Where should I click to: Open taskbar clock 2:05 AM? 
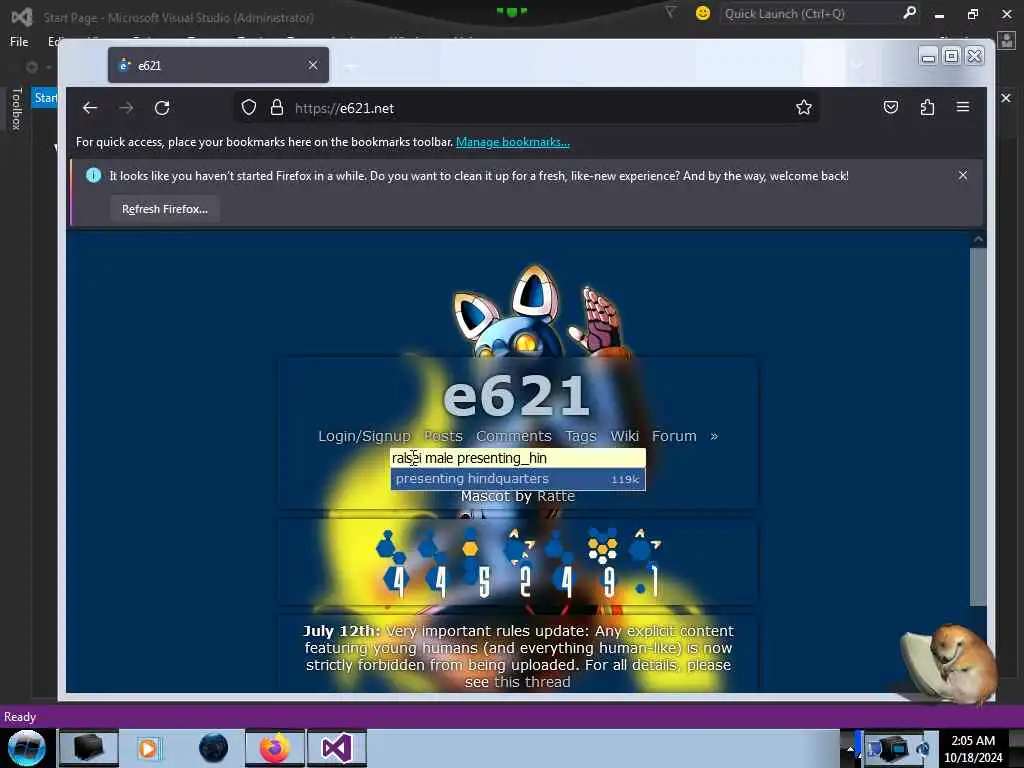(x=973, y=748)
